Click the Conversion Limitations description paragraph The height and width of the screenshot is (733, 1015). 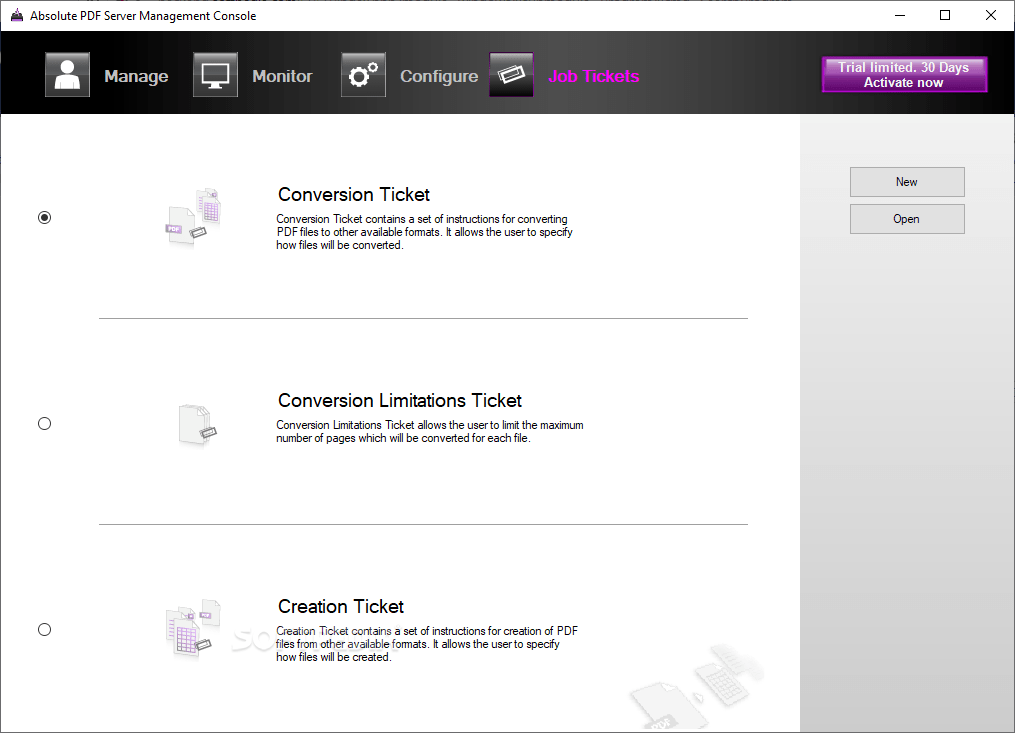pos(430,431)
